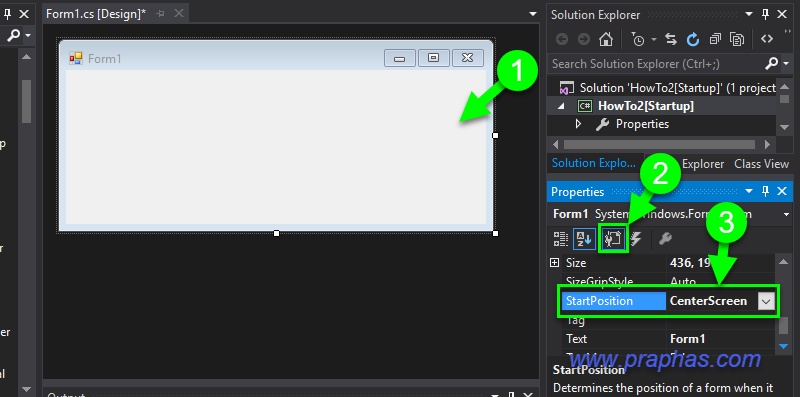The width and height of the screenshot is (800, 397).
Task: Click the Home icon in Solution Explorer
Action: point(605,39)
